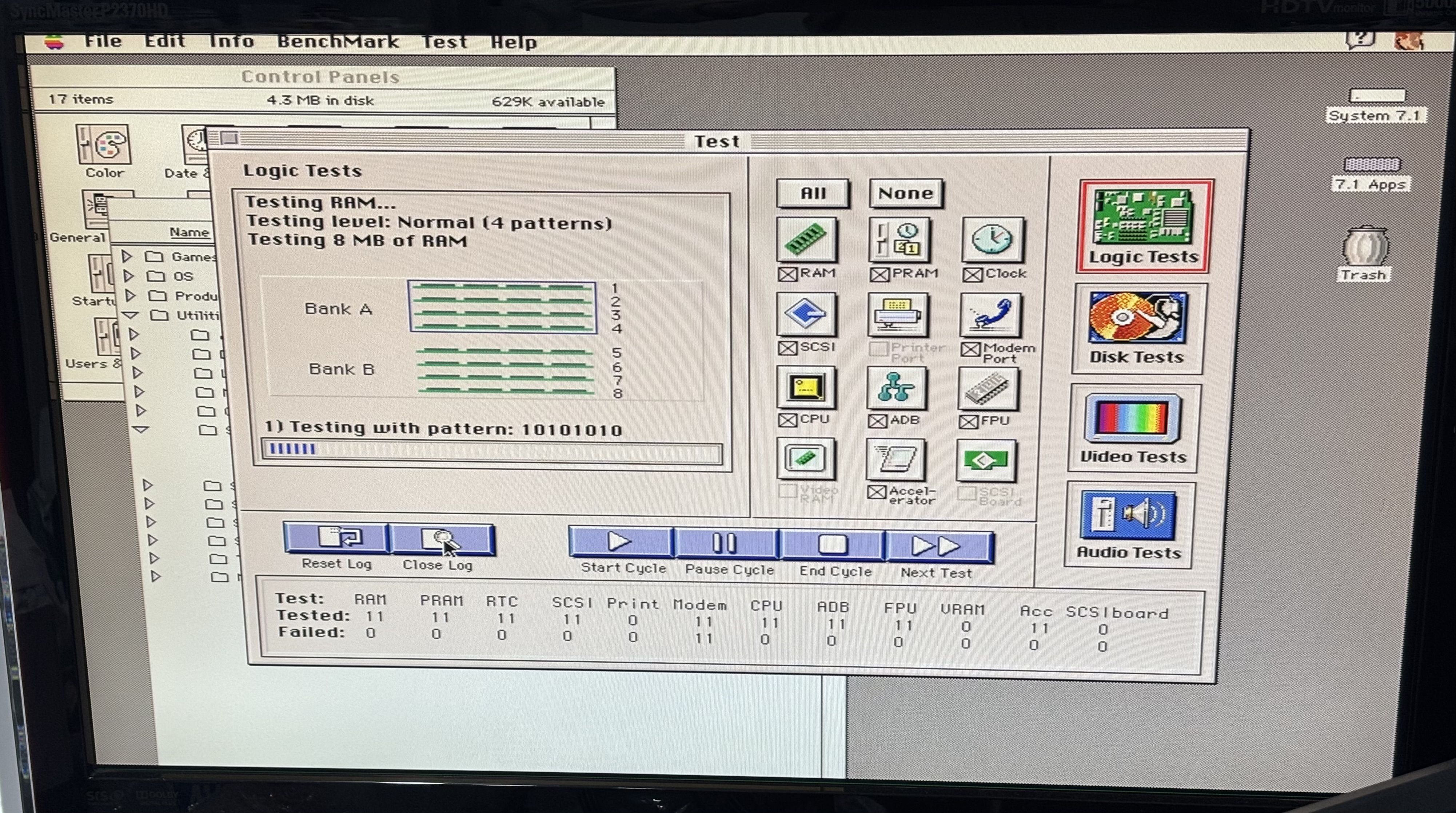The image size is (1456, 813).
Task: Open the BenchMark menu
Action: click(x=338, y=42)
